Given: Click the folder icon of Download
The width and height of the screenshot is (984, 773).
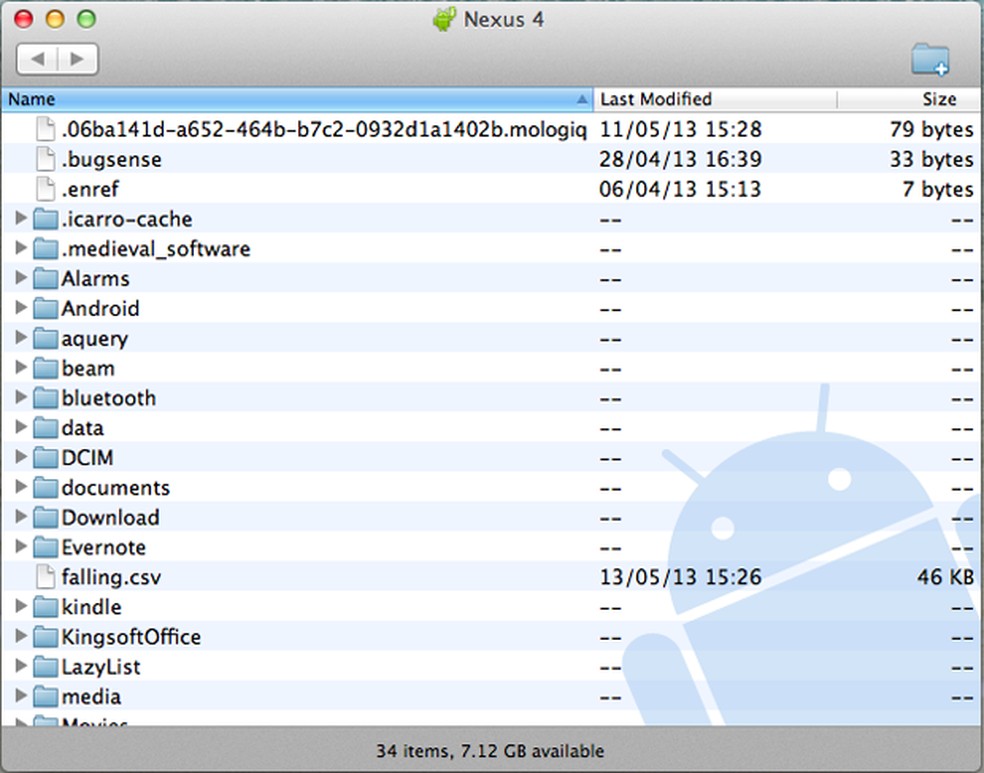Looking at the screenshot, I should (45, 517).
